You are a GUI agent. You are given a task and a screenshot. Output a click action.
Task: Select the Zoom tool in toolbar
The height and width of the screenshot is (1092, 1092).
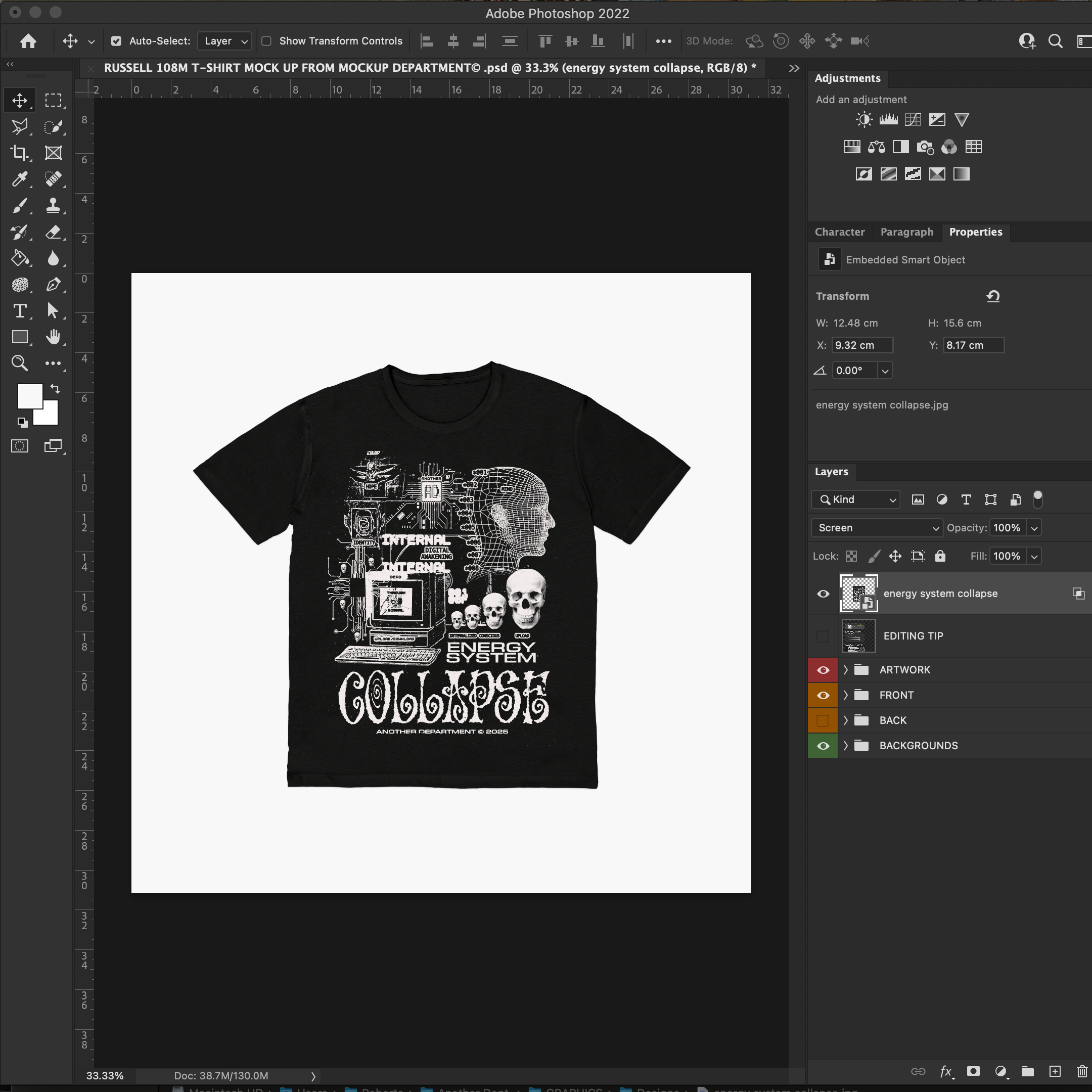[20, 363]
